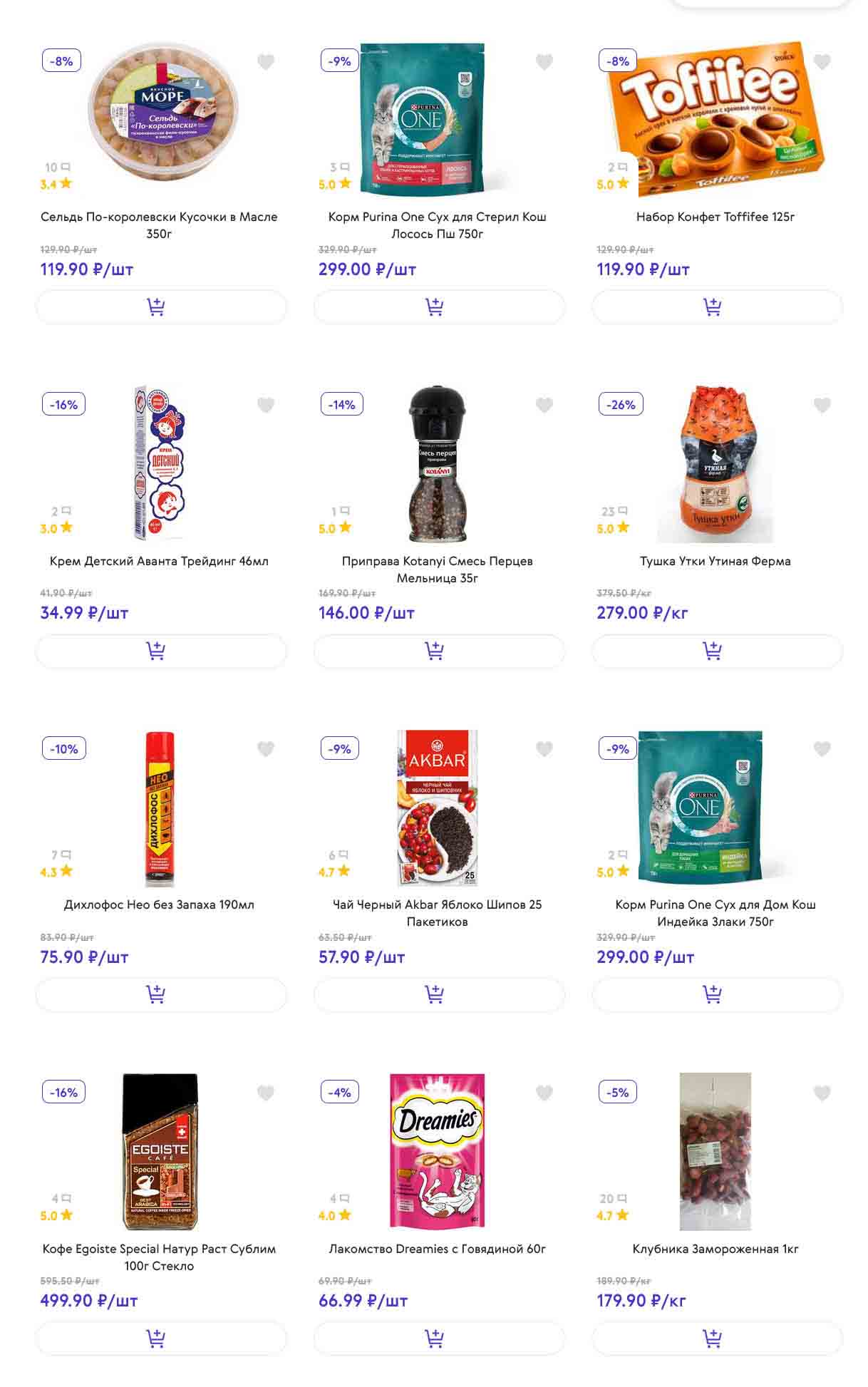Viewport: 868px width, 1387px height.
Task: Toggle favorite on Клубника Замороженная
Action: point(822,1093)
